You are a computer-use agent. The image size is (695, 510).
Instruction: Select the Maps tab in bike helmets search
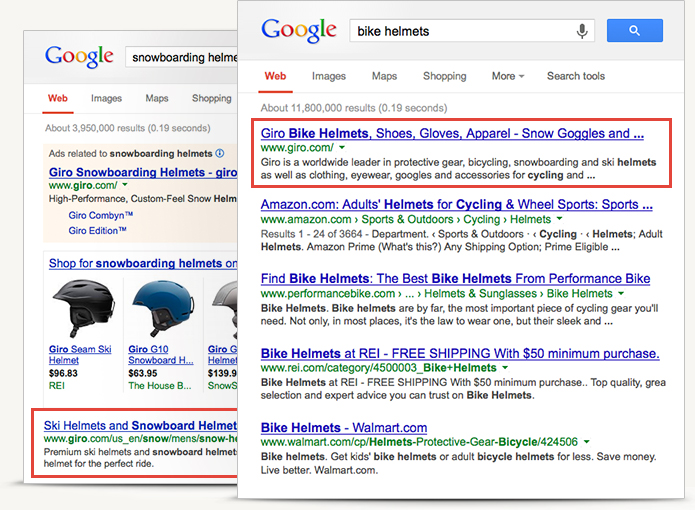point(384,76)
